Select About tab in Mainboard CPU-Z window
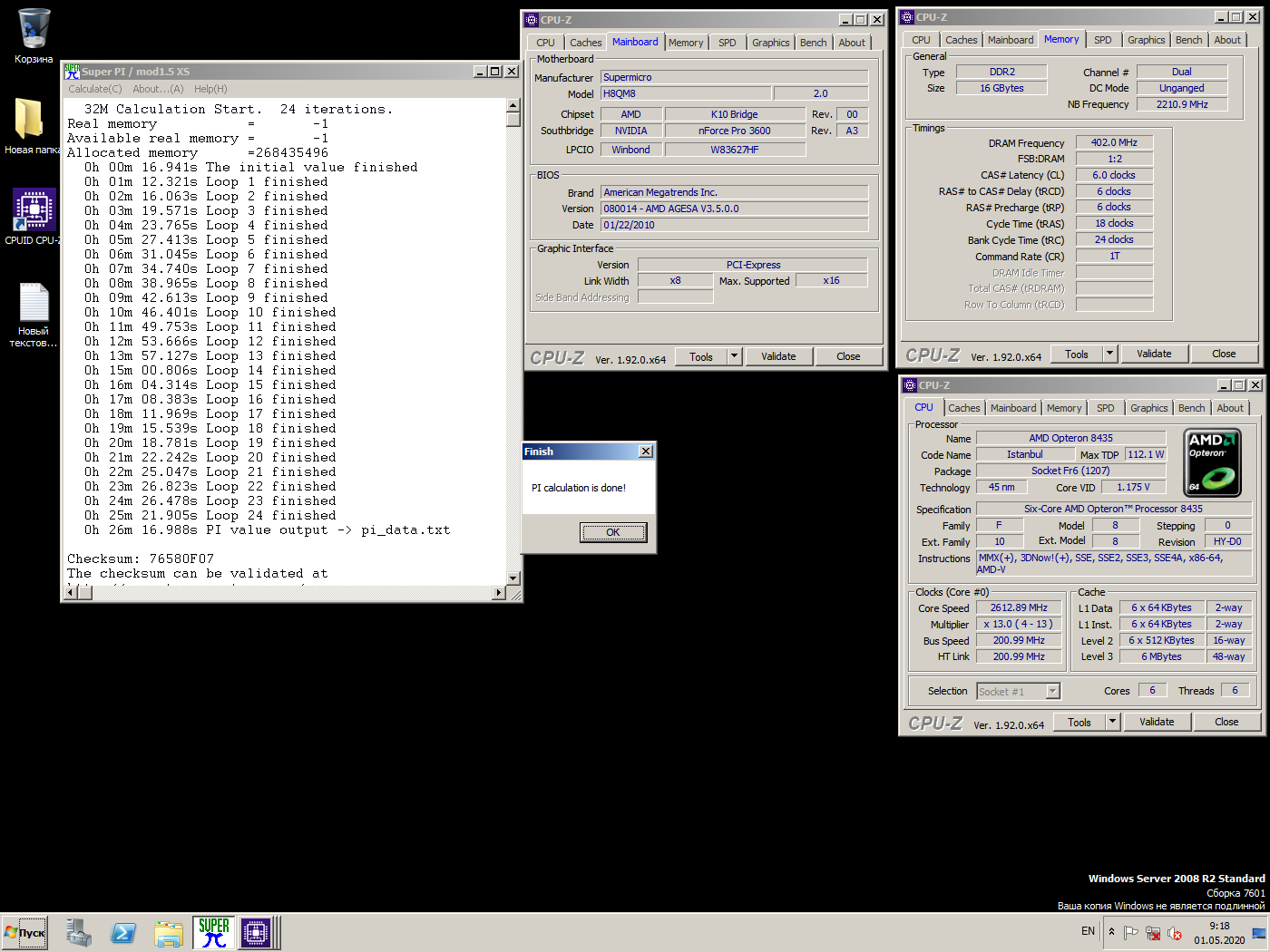The height and width of the screenshot is (952, 1270). [852, 43]
